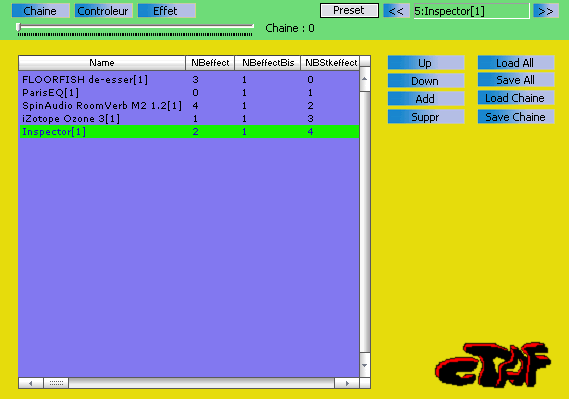The height and width of the screenshot is (399, 569).
Task: Add an effect with Add button
Action: [426, 98]
